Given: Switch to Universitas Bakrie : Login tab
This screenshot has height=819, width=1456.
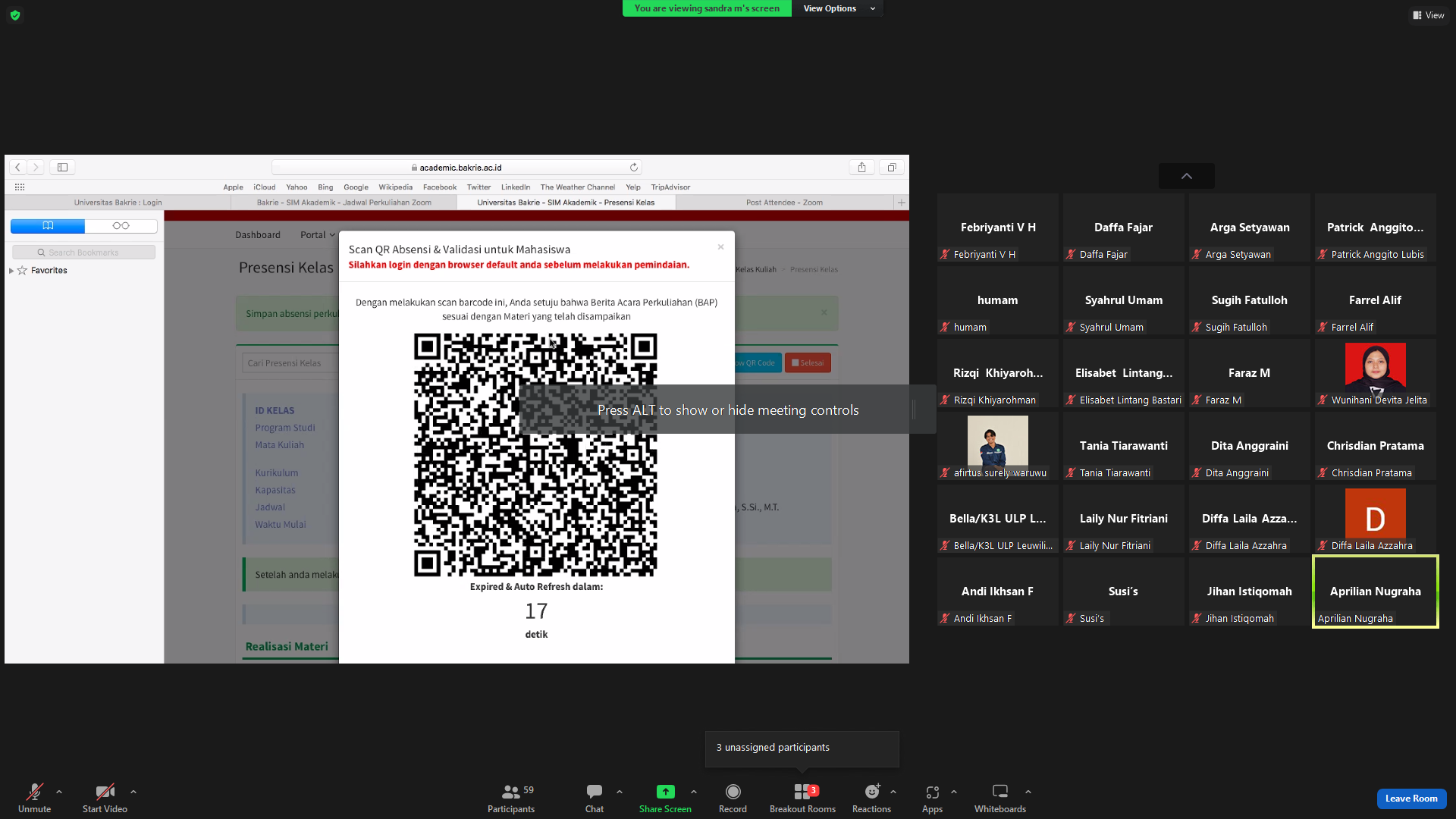Looking at the screenshot, I should (x=118, y=202).
